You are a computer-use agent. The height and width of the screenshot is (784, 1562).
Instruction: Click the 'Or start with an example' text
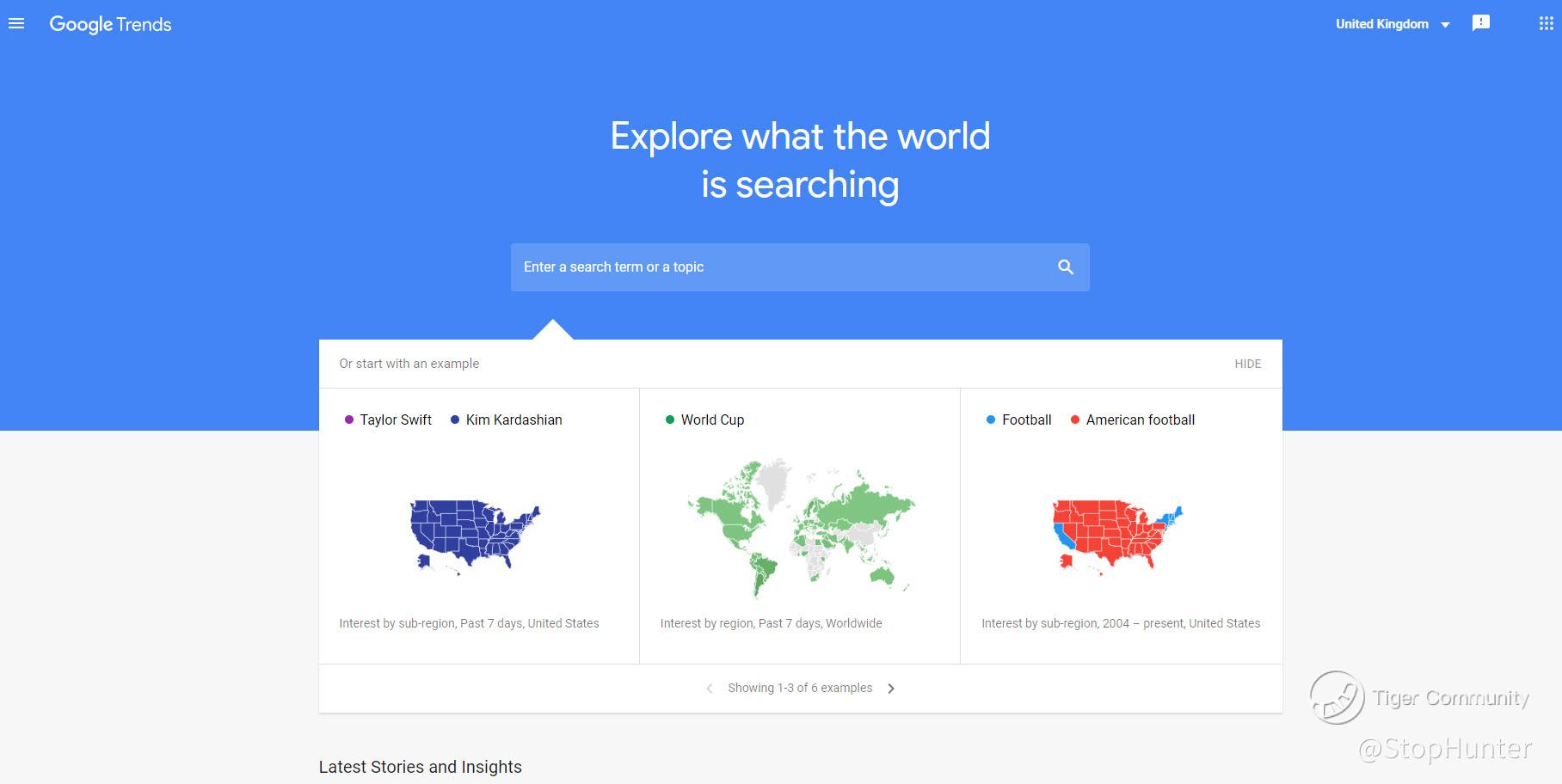pos(409,364)
